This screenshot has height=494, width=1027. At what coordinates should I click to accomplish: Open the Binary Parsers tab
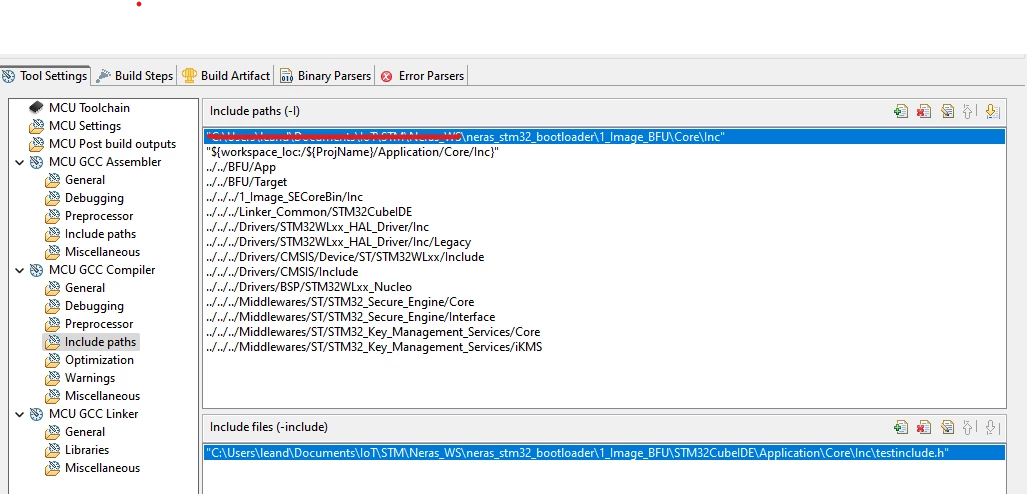(325, 76)
